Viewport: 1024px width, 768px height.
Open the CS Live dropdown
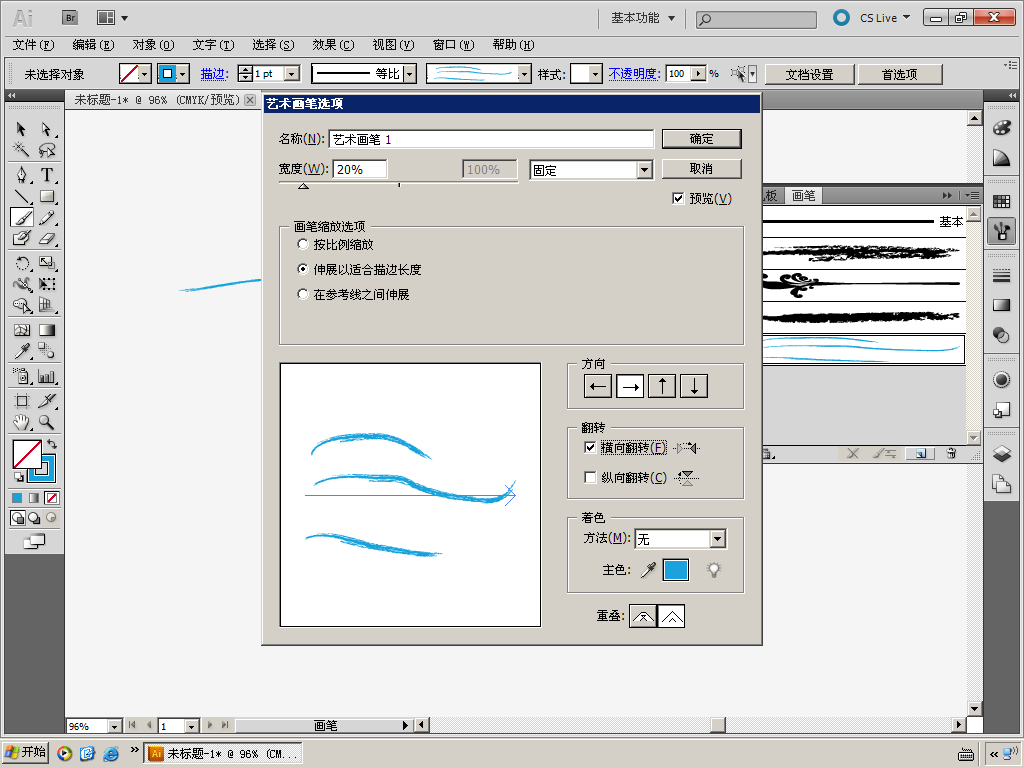pos(885,18)
